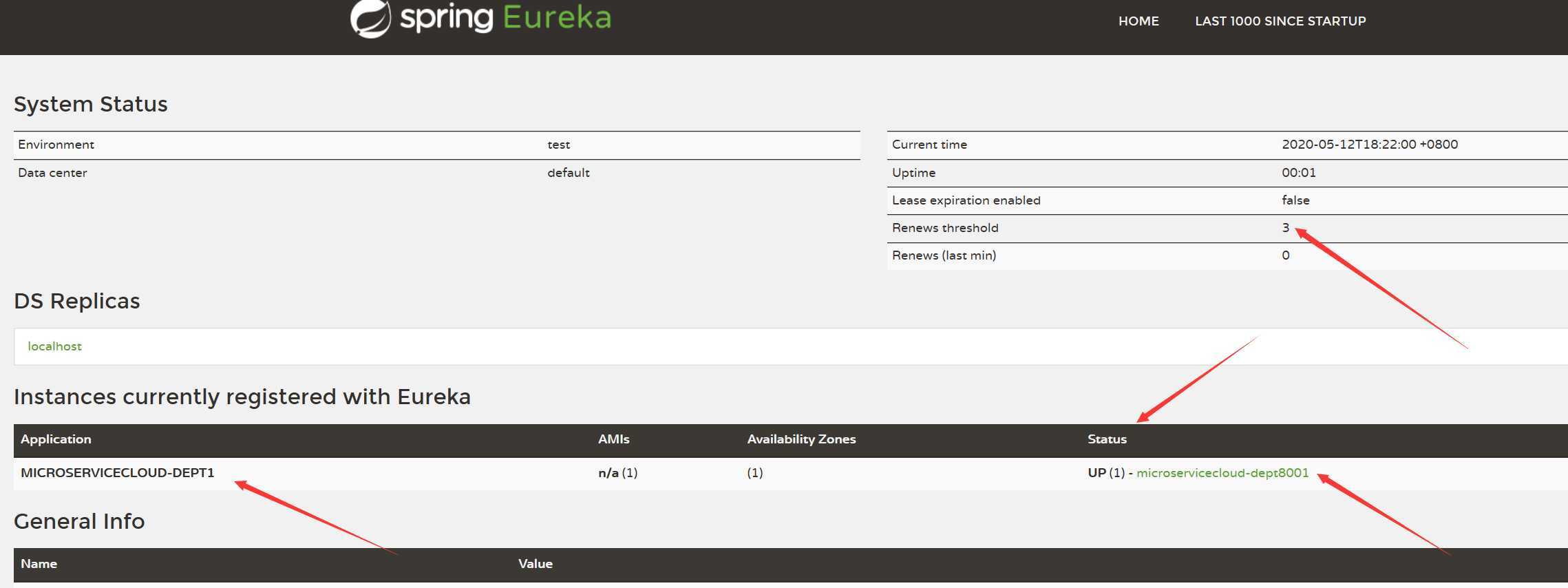Viewport: 1568px width, 588px height.
Task: Select the 'UP (1) -' status text
Action: coord(1110,473)
